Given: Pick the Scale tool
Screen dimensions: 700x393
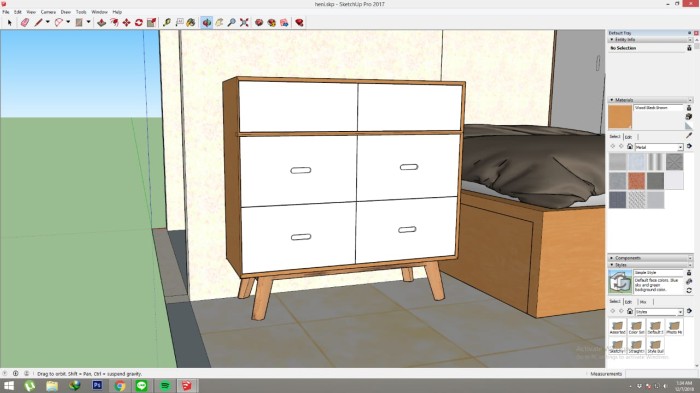Looking at the screenshot, I should 151,22.
